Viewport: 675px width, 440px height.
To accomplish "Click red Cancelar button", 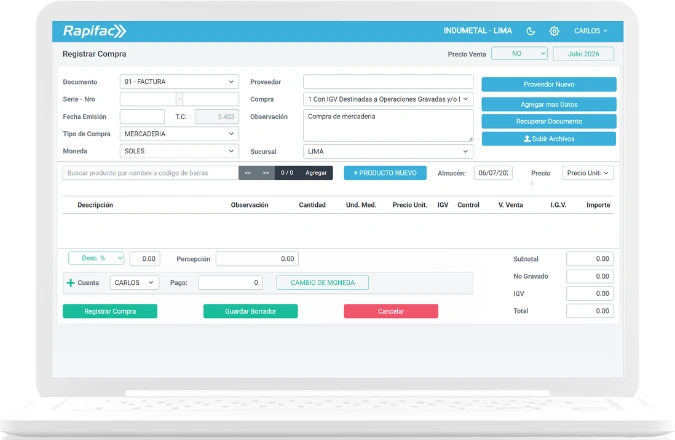I will [x=391, y=311].
